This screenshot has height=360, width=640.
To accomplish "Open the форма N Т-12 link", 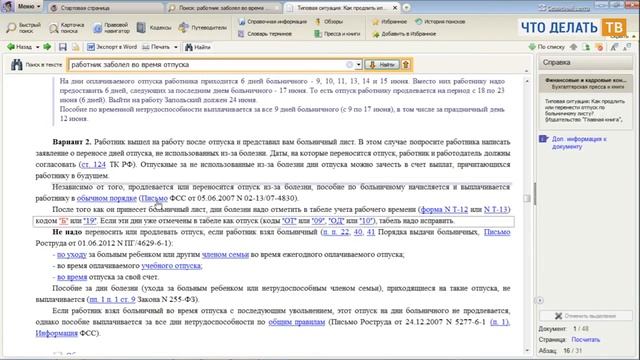I will click(x=444, y=209).
